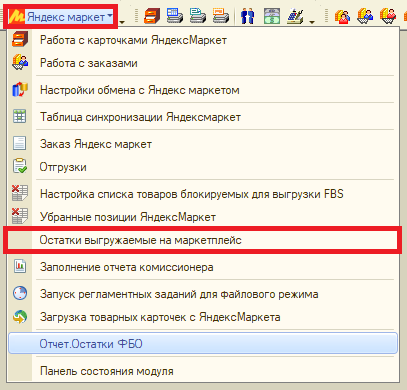Viewport: 407px width, 390px height.
Task: Click the cash register toolbar icon
Action: click(295, 16)
